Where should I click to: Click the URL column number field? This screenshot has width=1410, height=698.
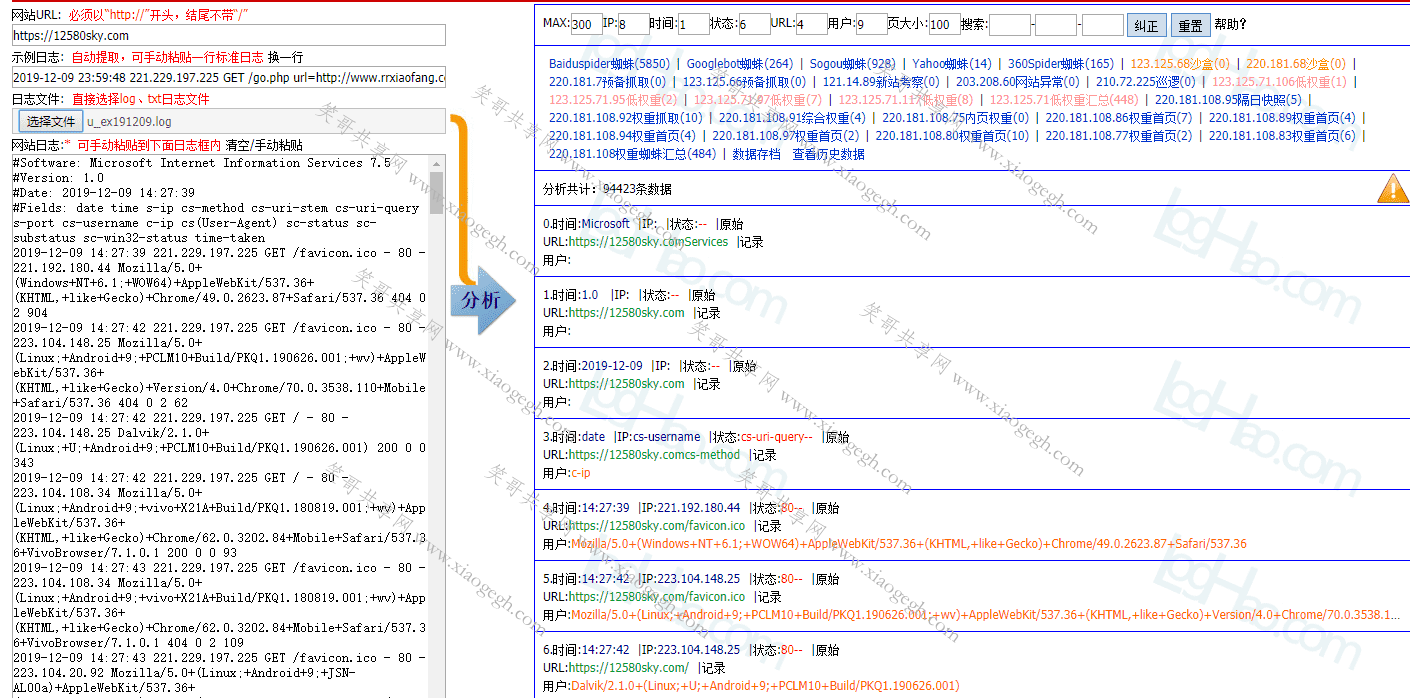pyautogui.click(x=812, y=24)
